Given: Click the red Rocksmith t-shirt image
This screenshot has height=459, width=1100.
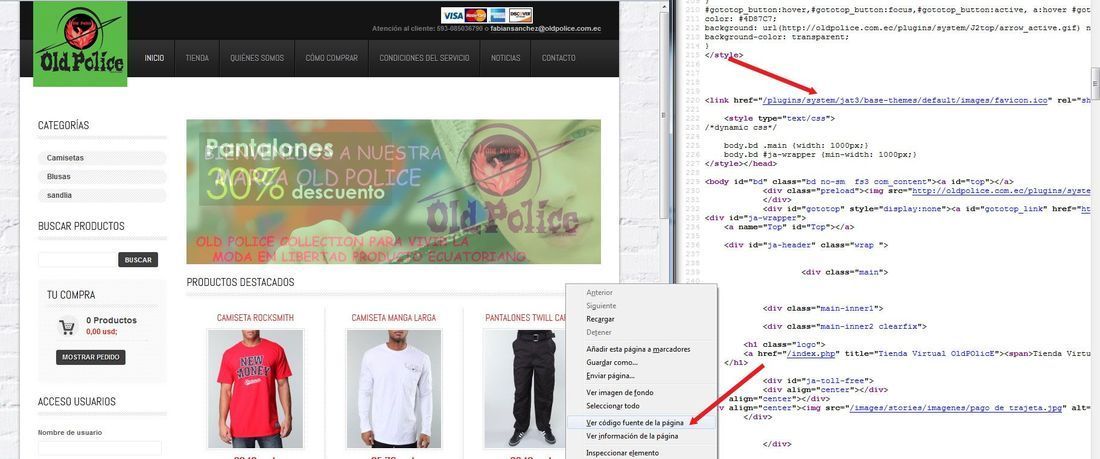Looking at the screenshot, I should (x=255, y=389).
